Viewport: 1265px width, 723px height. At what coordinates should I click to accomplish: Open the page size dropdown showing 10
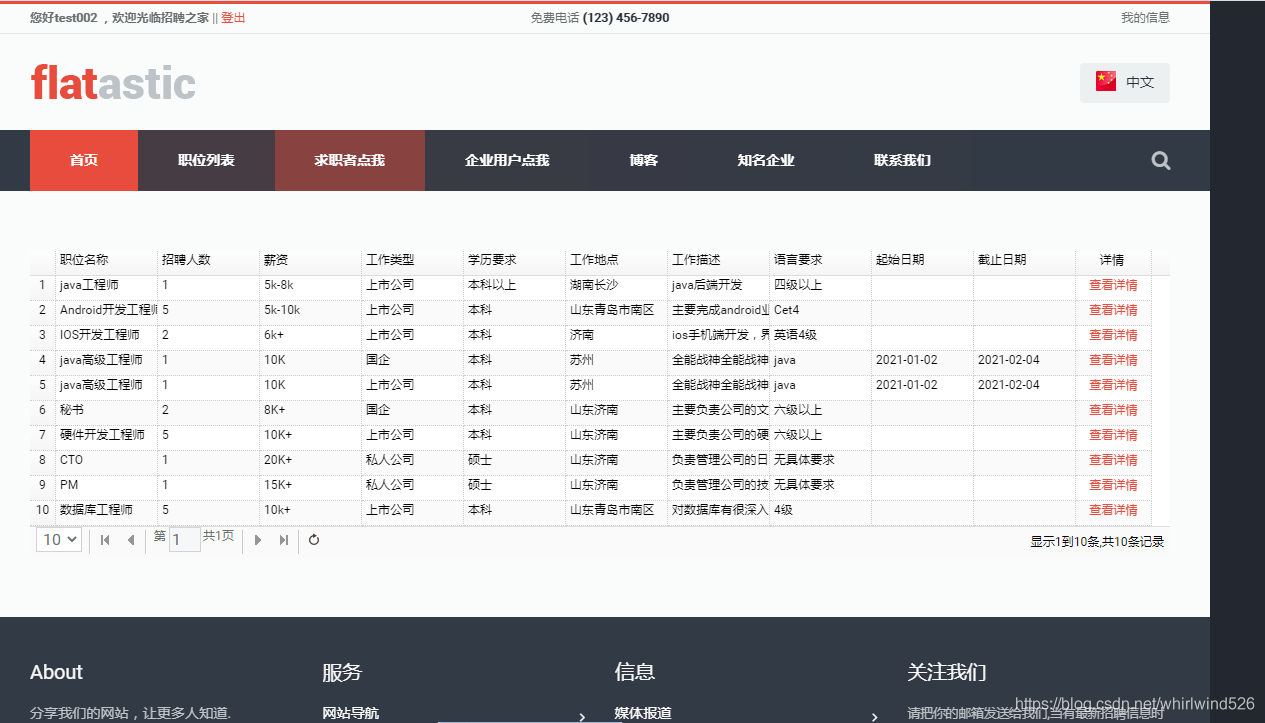click(59, 540)
